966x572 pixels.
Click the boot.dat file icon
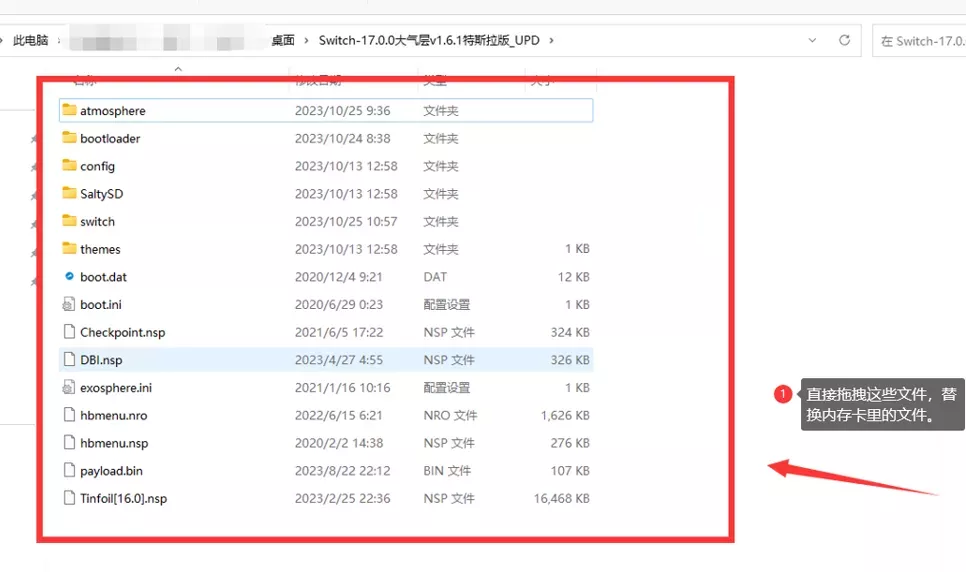tap(70, 277)
